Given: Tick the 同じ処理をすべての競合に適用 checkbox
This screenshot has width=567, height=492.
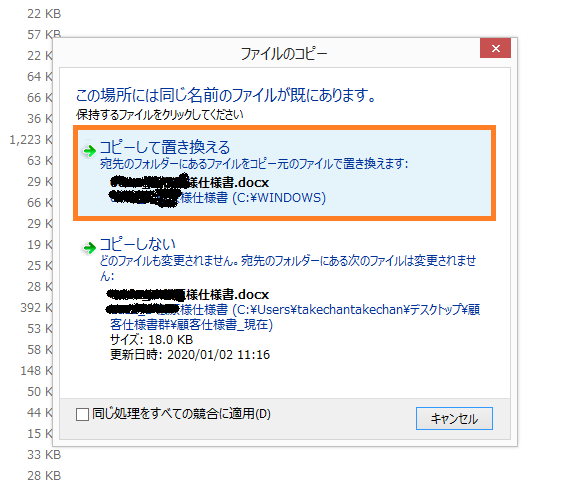Looking at the screenshot, I should pos(82,414).
